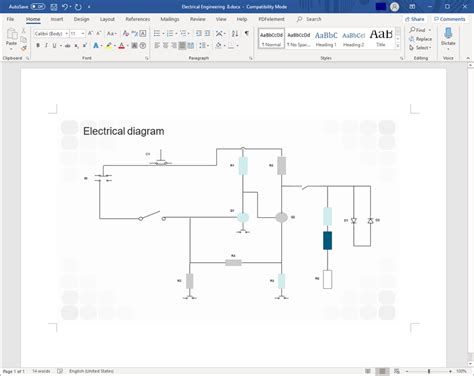Click the Dictate microphone icon

[x=448, y=33]
